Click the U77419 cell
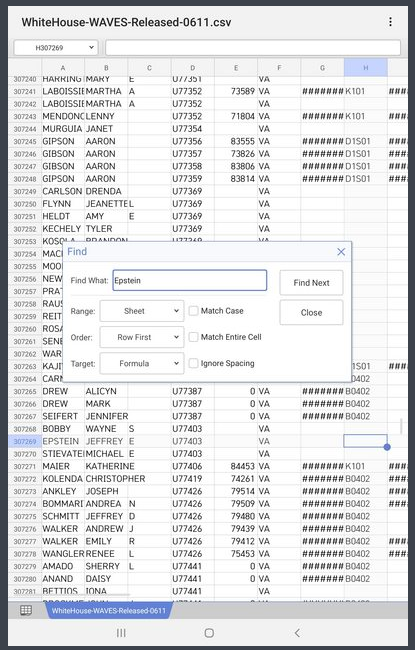This screenshot has height=650, width=415. pos(192,479)
